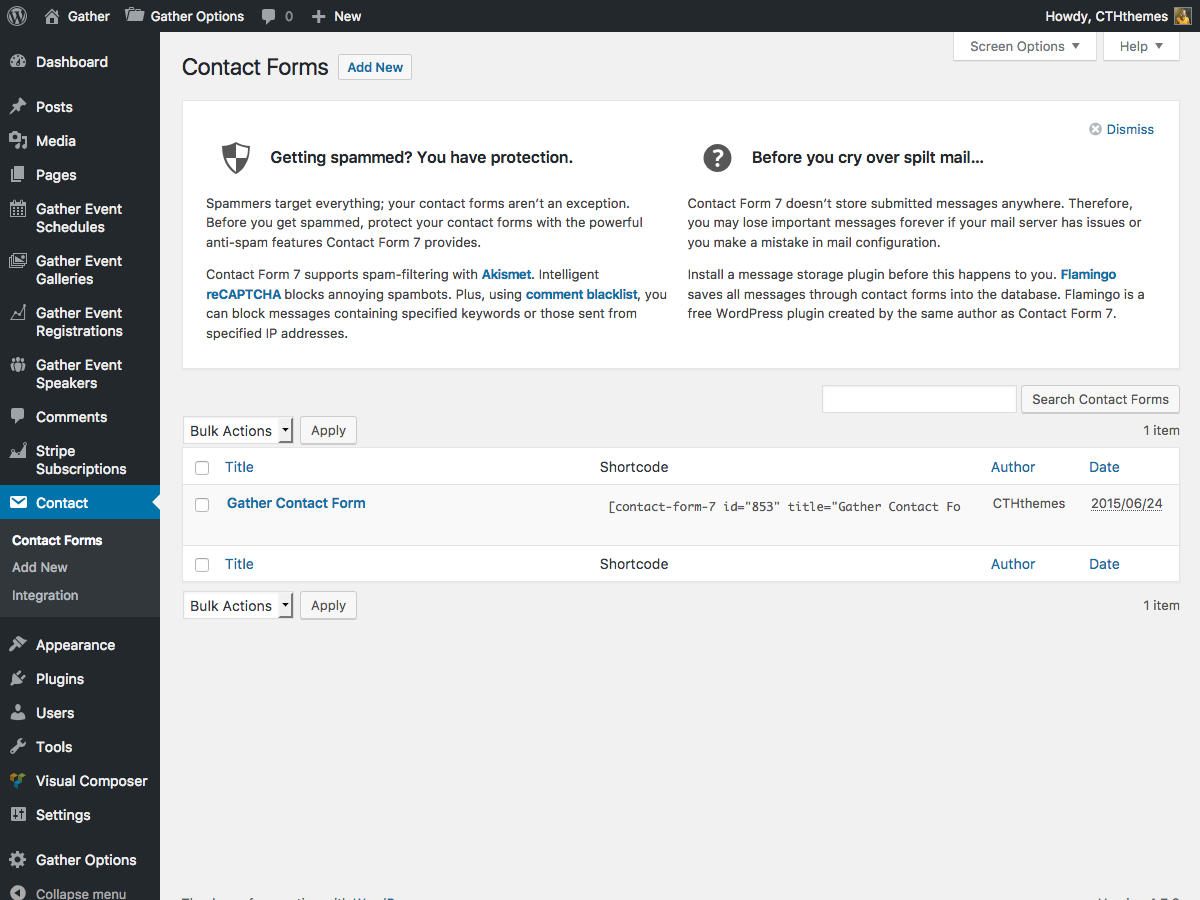1200x900 pixels.
Task: Go to Appearance menu in sidebar
Action: pyautogui.click(x=75, y=645)
